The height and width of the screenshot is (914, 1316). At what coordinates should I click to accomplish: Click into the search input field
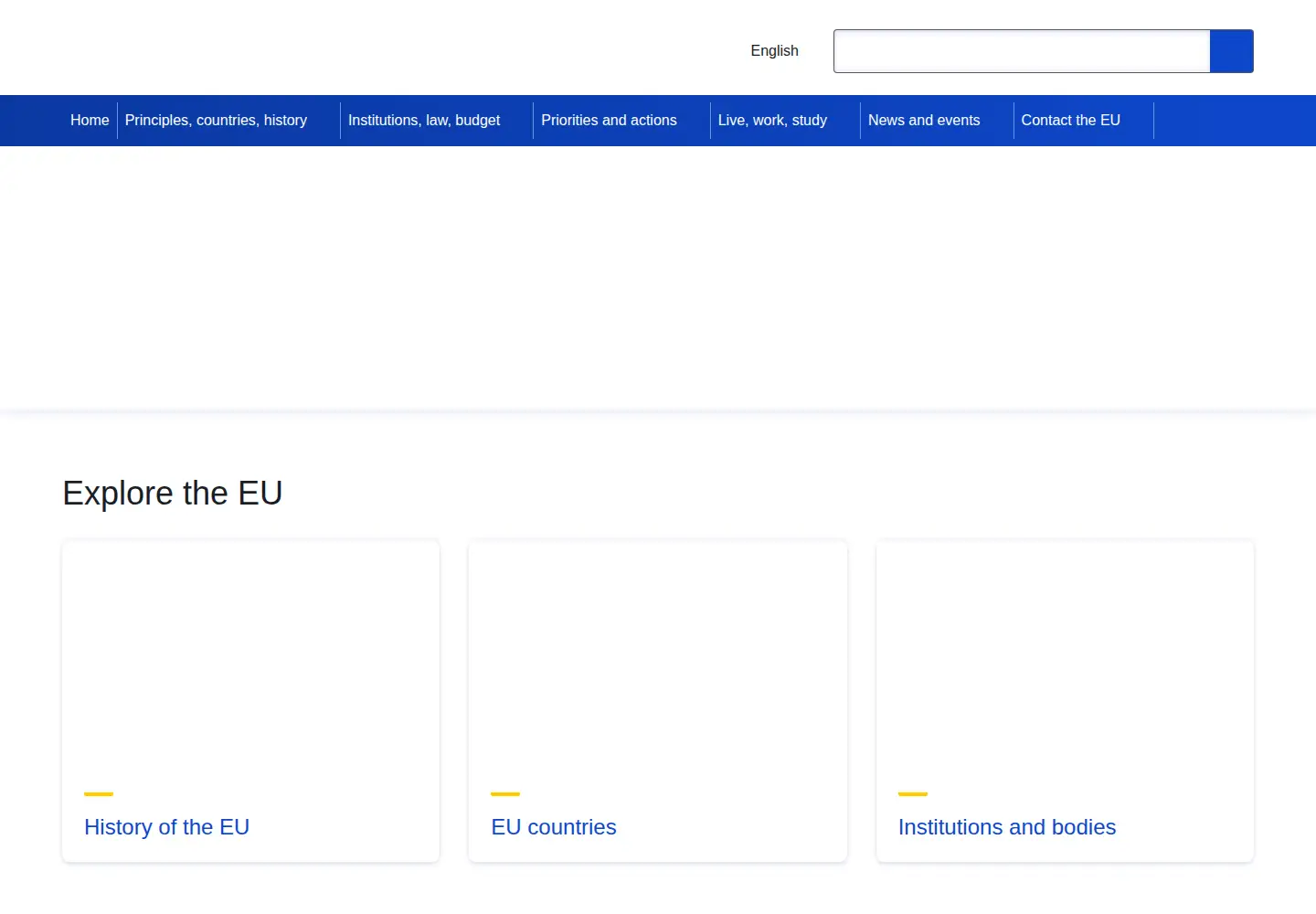click(x=1022, y=51)
